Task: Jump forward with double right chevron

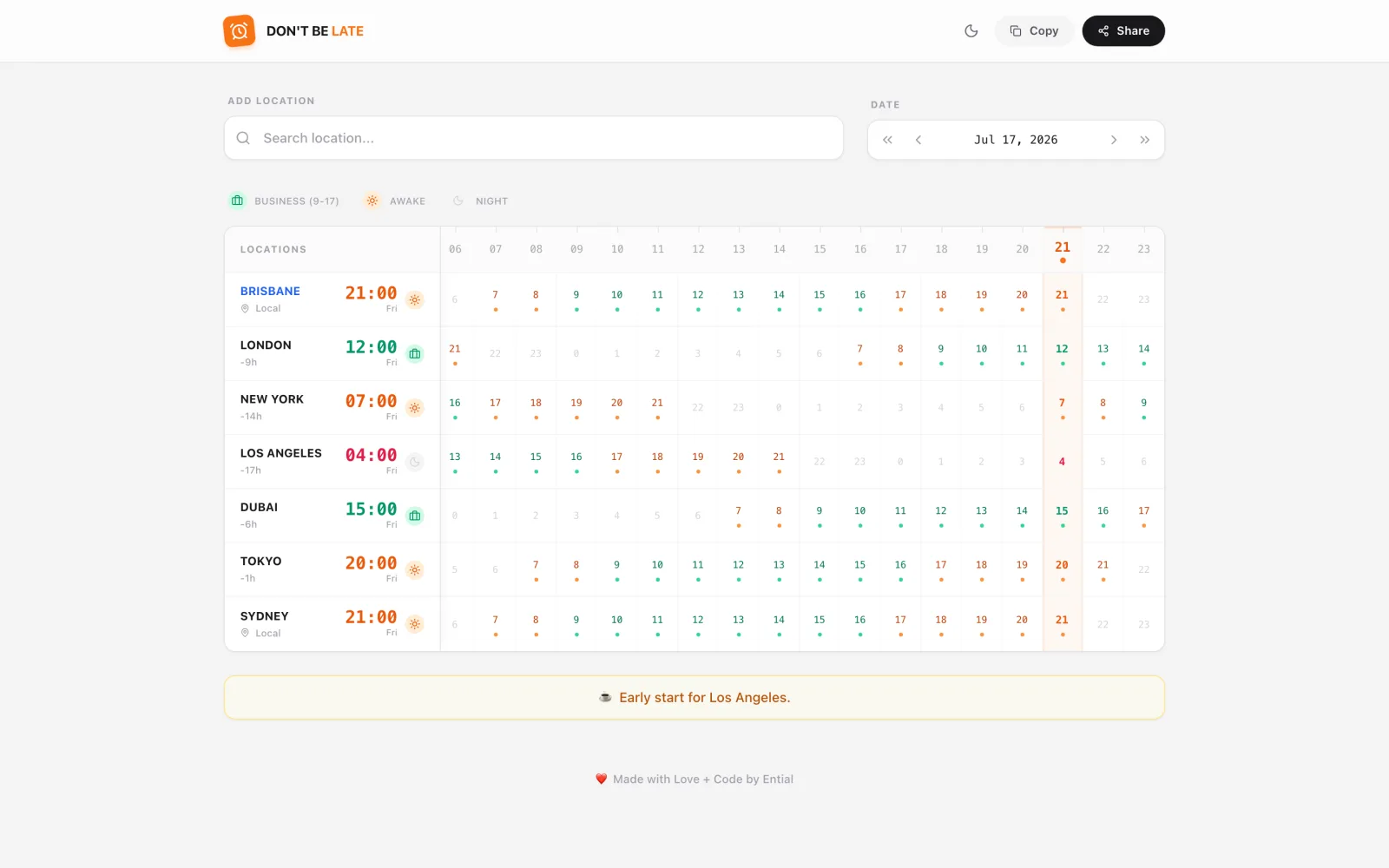Action: [1145, 140]
